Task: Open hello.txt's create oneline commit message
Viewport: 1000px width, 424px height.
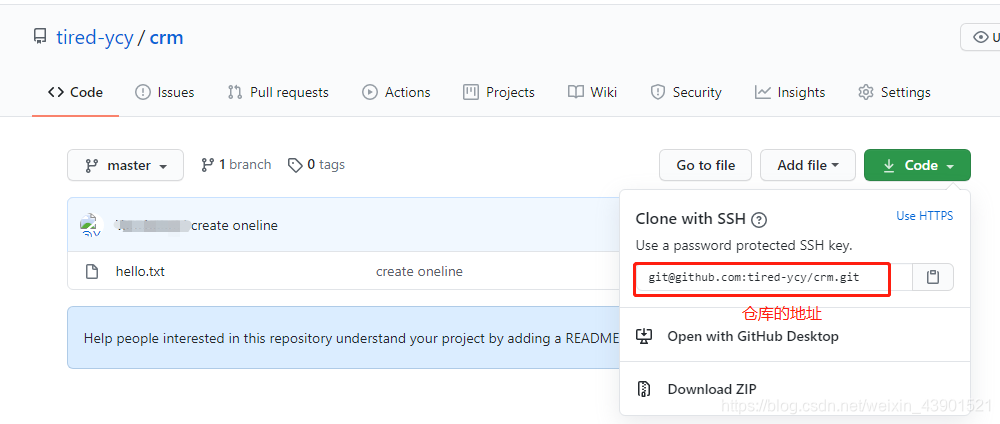Action: (419, 271)
